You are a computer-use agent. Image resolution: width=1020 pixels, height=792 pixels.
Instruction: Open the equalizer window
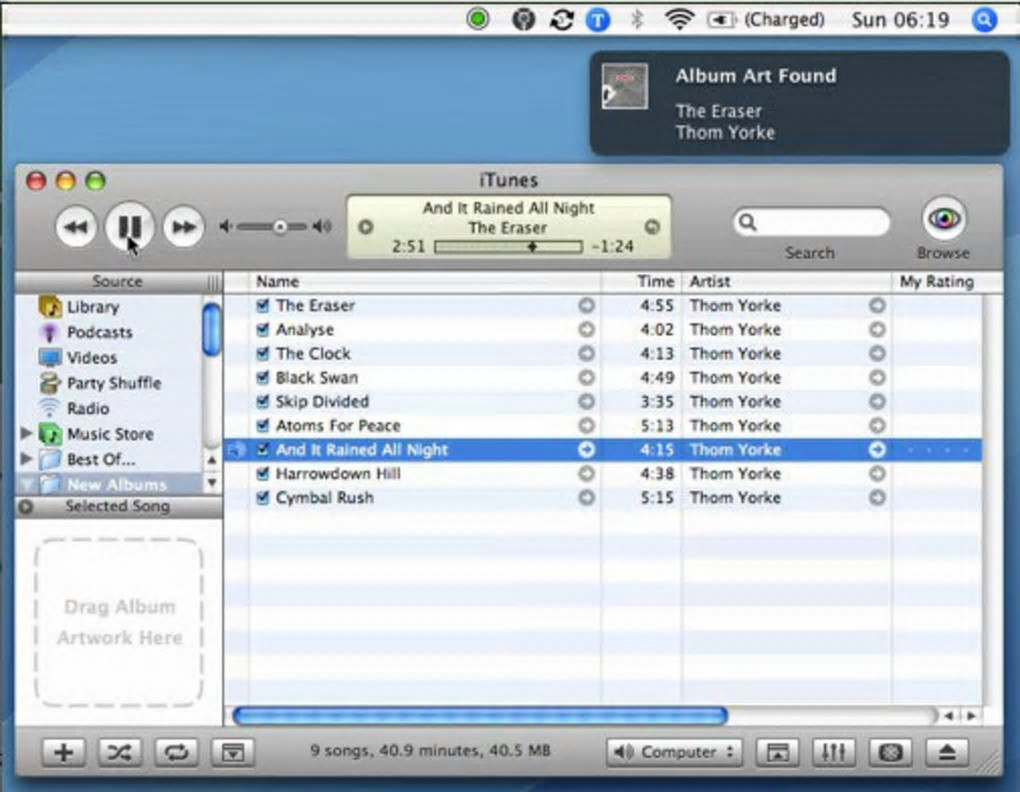834,752
